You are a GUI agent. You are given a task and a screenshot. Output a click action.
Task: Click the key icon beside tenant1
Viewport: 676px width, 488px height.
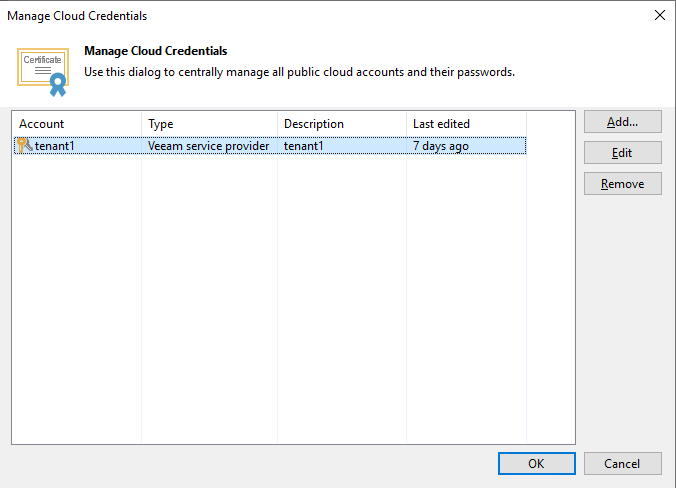click(x=25, y=145)
